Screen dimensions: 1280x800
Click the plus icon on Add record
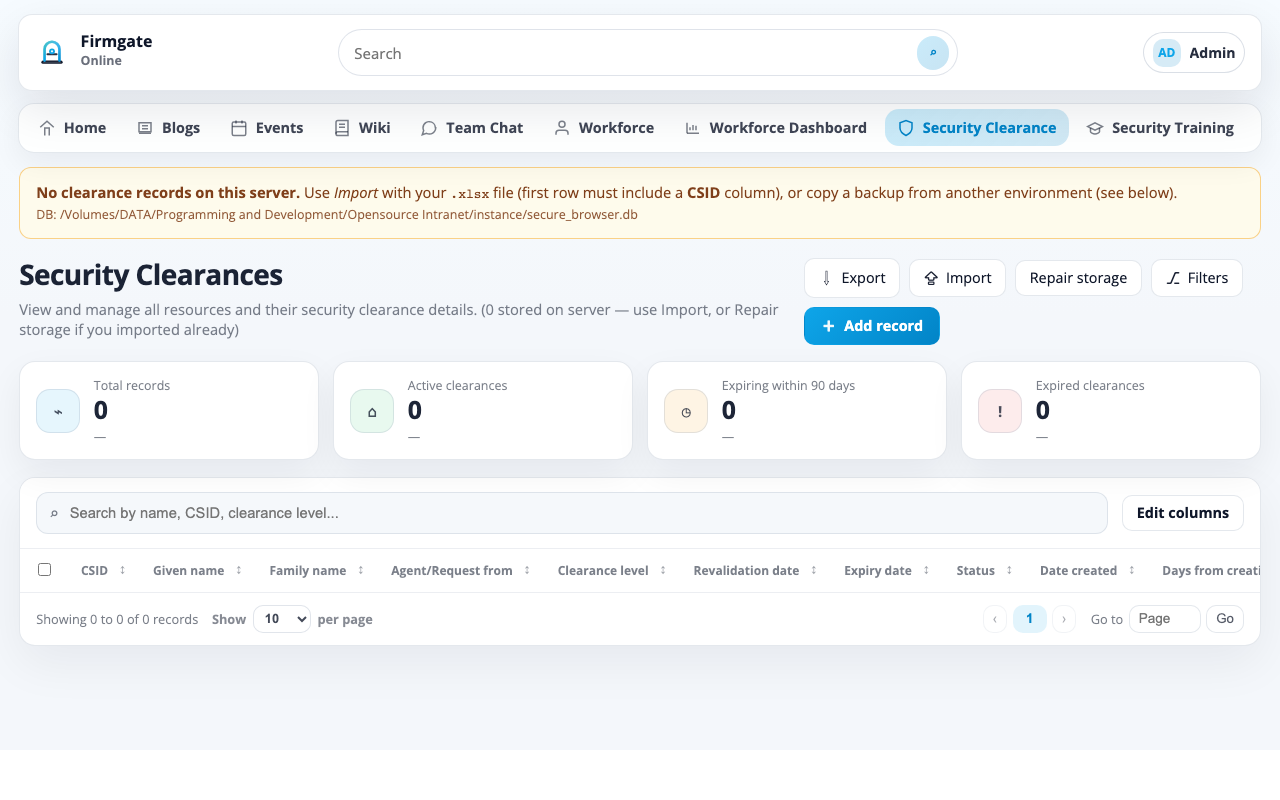click(828, 326)
